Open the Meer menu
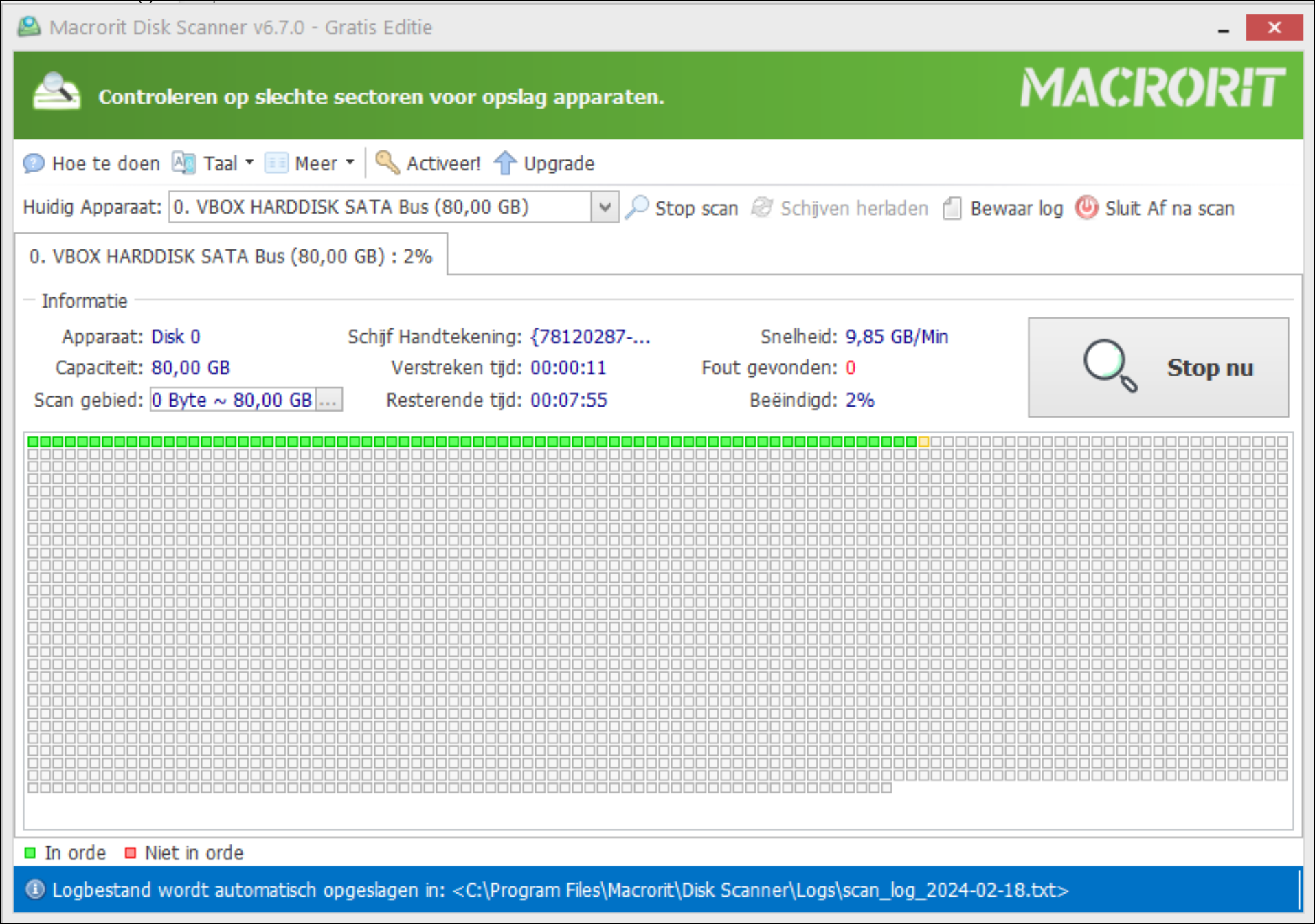This screenshot has height=924, width=1315. point(316,164)
